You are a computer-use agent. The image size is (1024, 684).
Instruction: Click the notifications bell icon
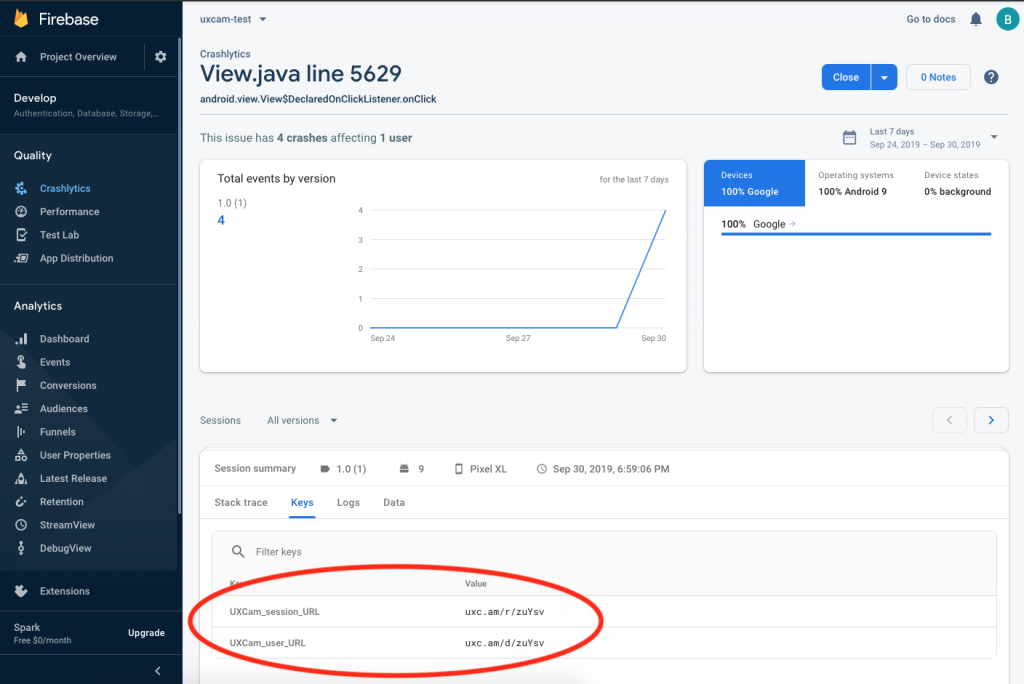[975, 18]
